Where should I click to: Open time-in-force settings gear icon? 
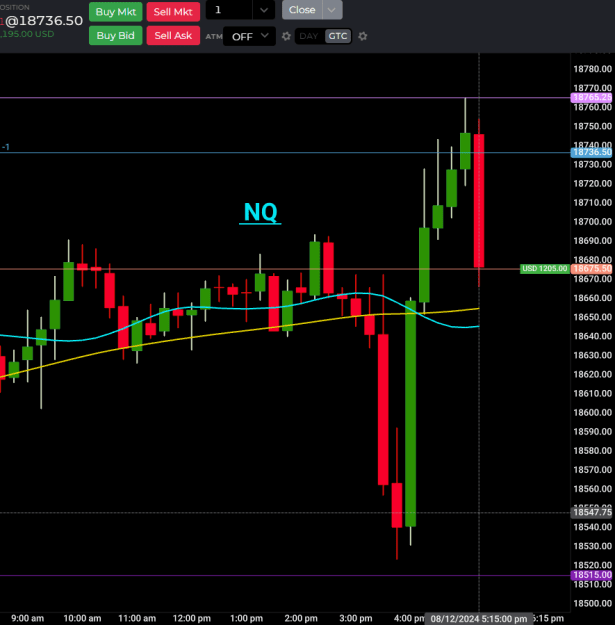(x=362, y=36)
